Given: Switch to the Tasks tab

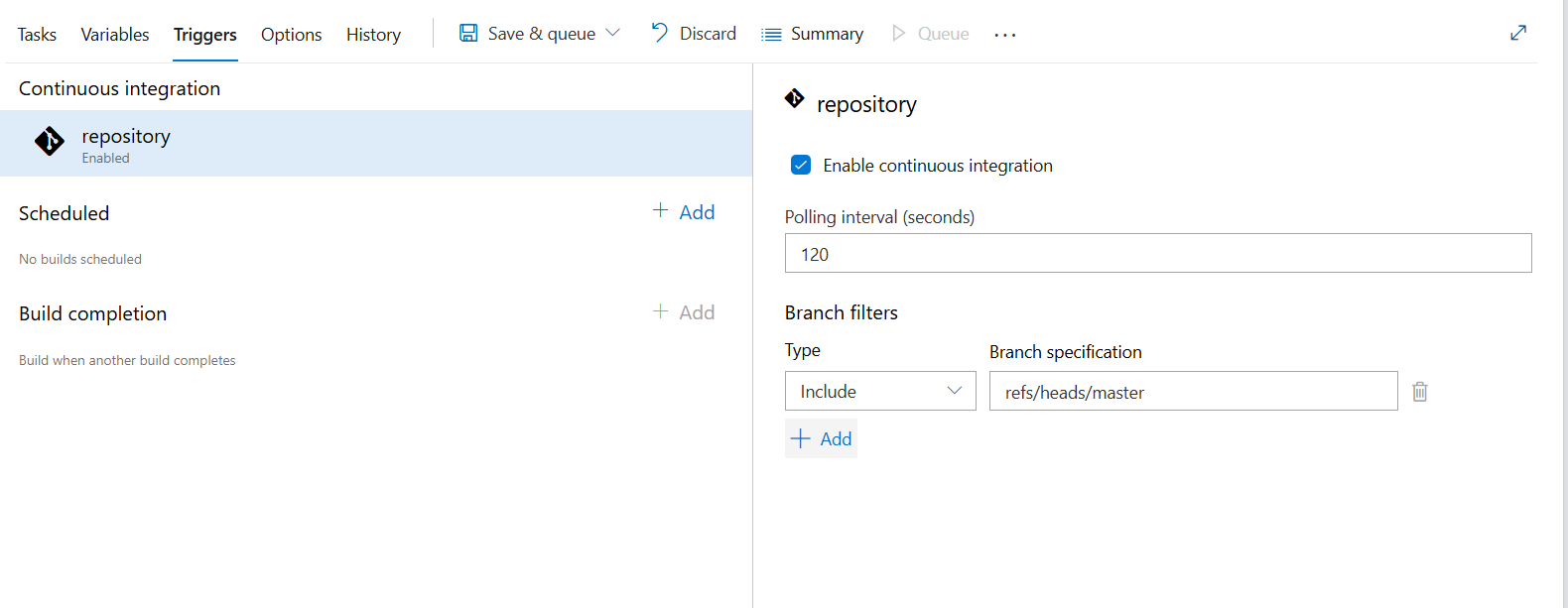Looking at the screenshot, I should (37, 35).
